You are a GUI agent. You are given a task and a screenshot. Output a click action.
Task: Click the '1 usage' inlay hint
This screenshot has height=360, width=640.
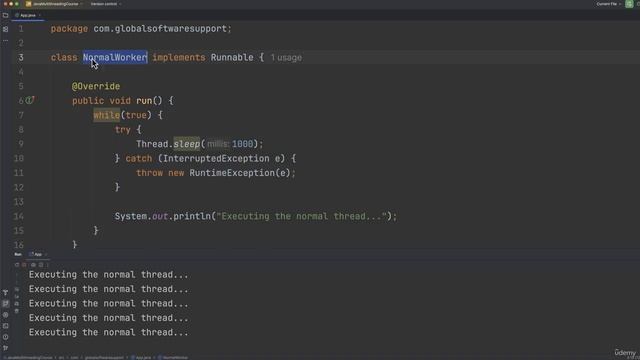286,58
